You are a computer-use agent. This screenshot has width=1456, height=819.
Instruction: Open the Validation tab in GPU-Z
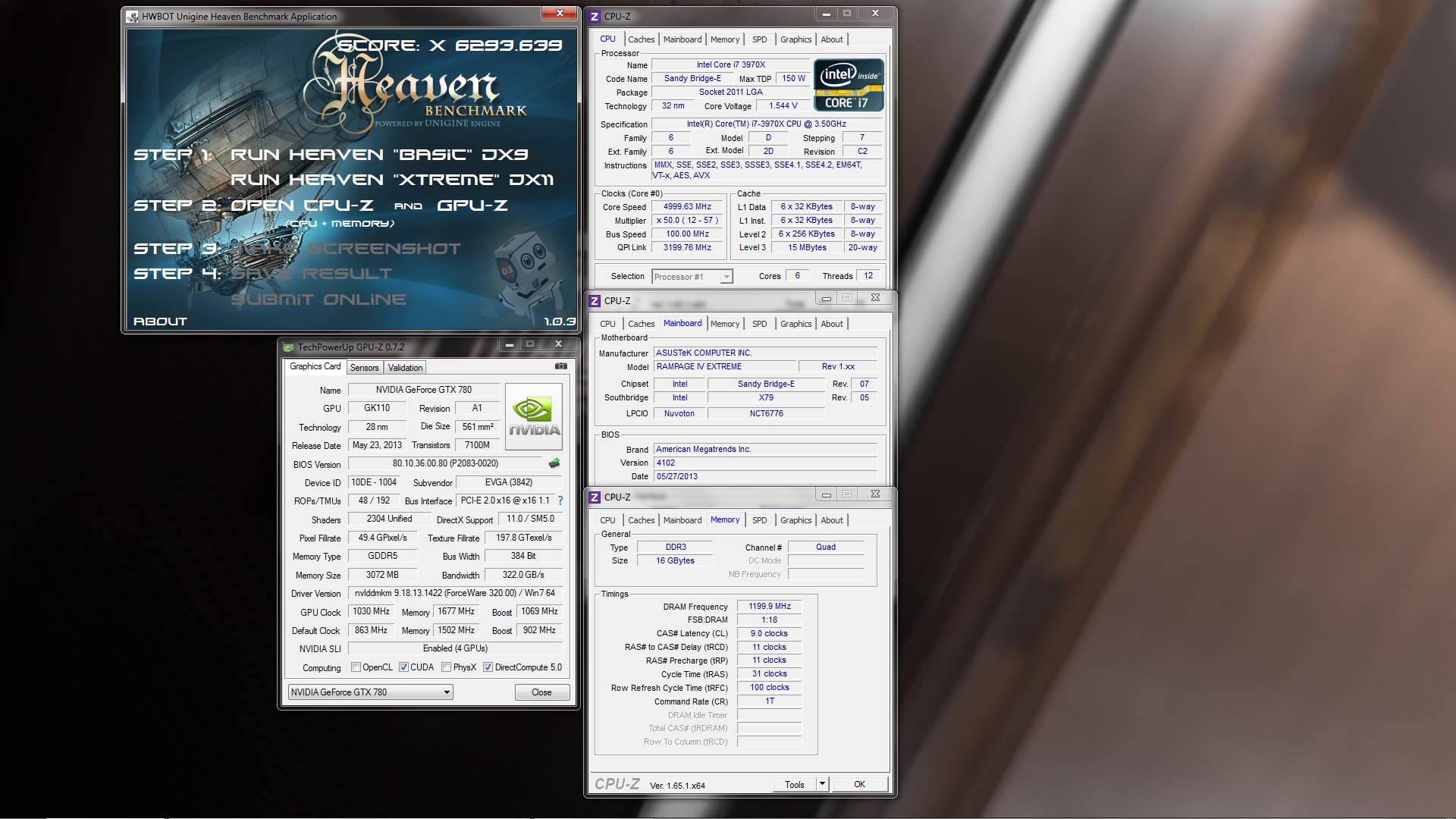point(405,368)
